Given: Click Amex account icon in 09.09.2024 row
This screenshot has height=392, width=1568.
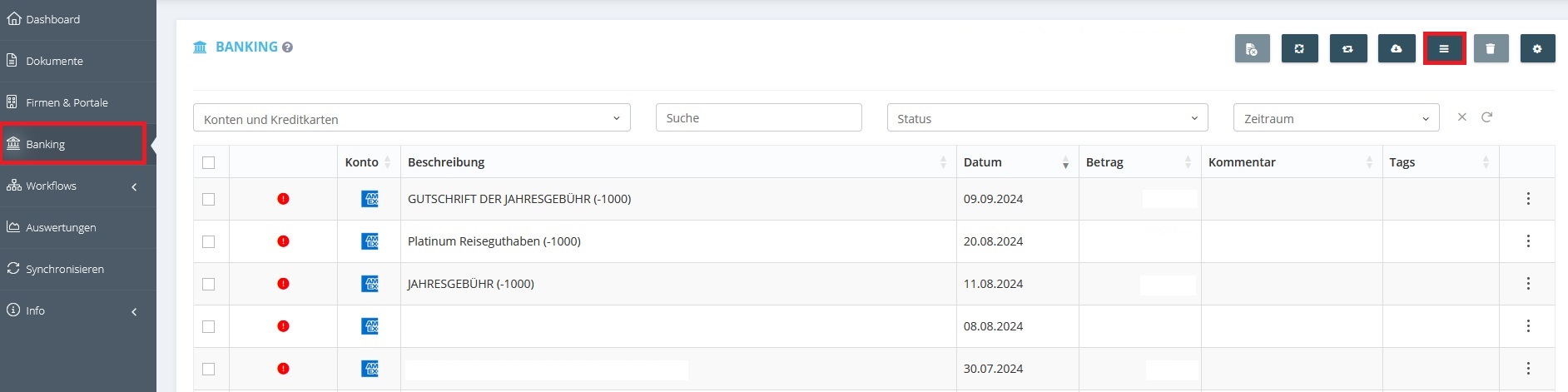Looking at the screenshot, I should (370, 199).
